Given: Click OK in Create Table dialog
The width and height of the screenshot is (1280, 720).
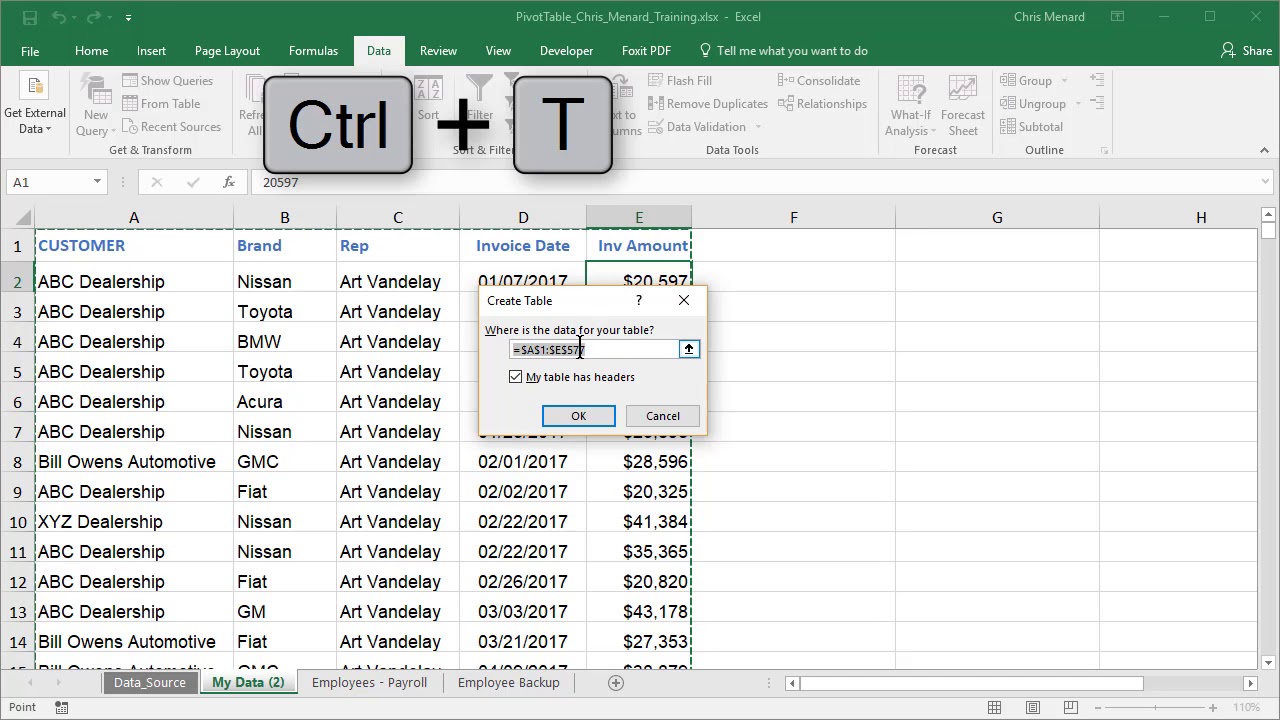Looking at the screenshot, I should [x=579, y=416].
